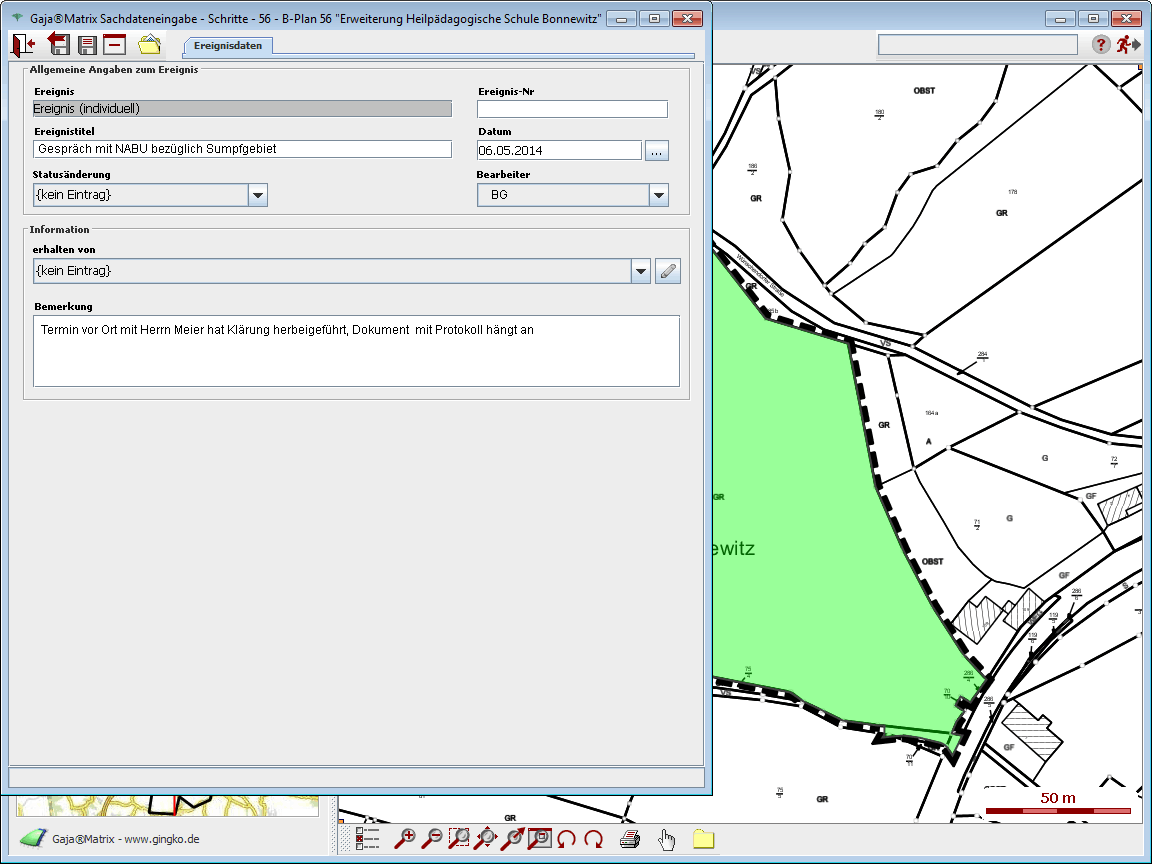Click the red minus window icon

coord(115,44)
